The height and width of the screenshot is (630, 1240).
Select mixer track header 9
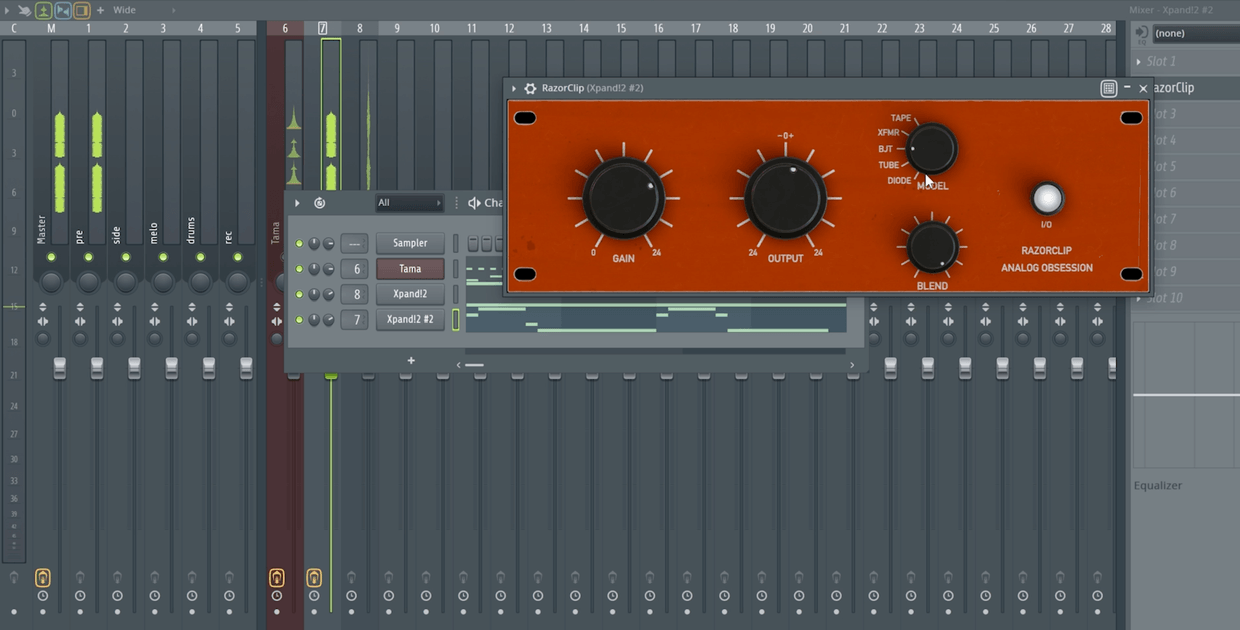397,28
